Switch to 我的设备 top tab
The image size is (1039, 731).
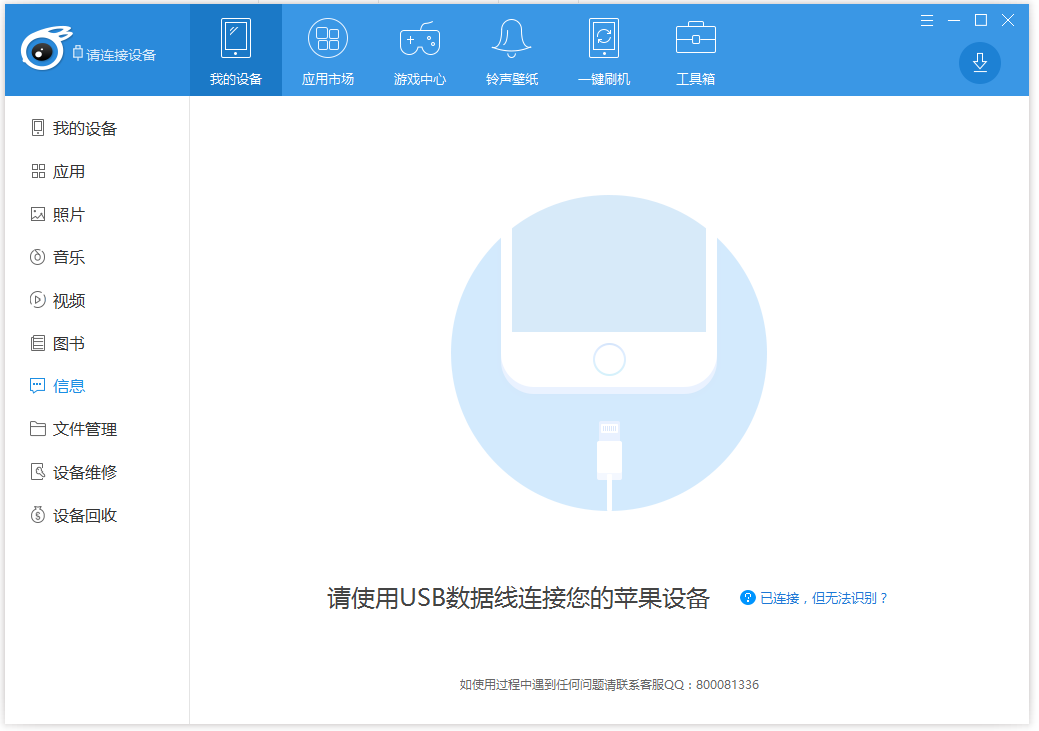point(235,50)
